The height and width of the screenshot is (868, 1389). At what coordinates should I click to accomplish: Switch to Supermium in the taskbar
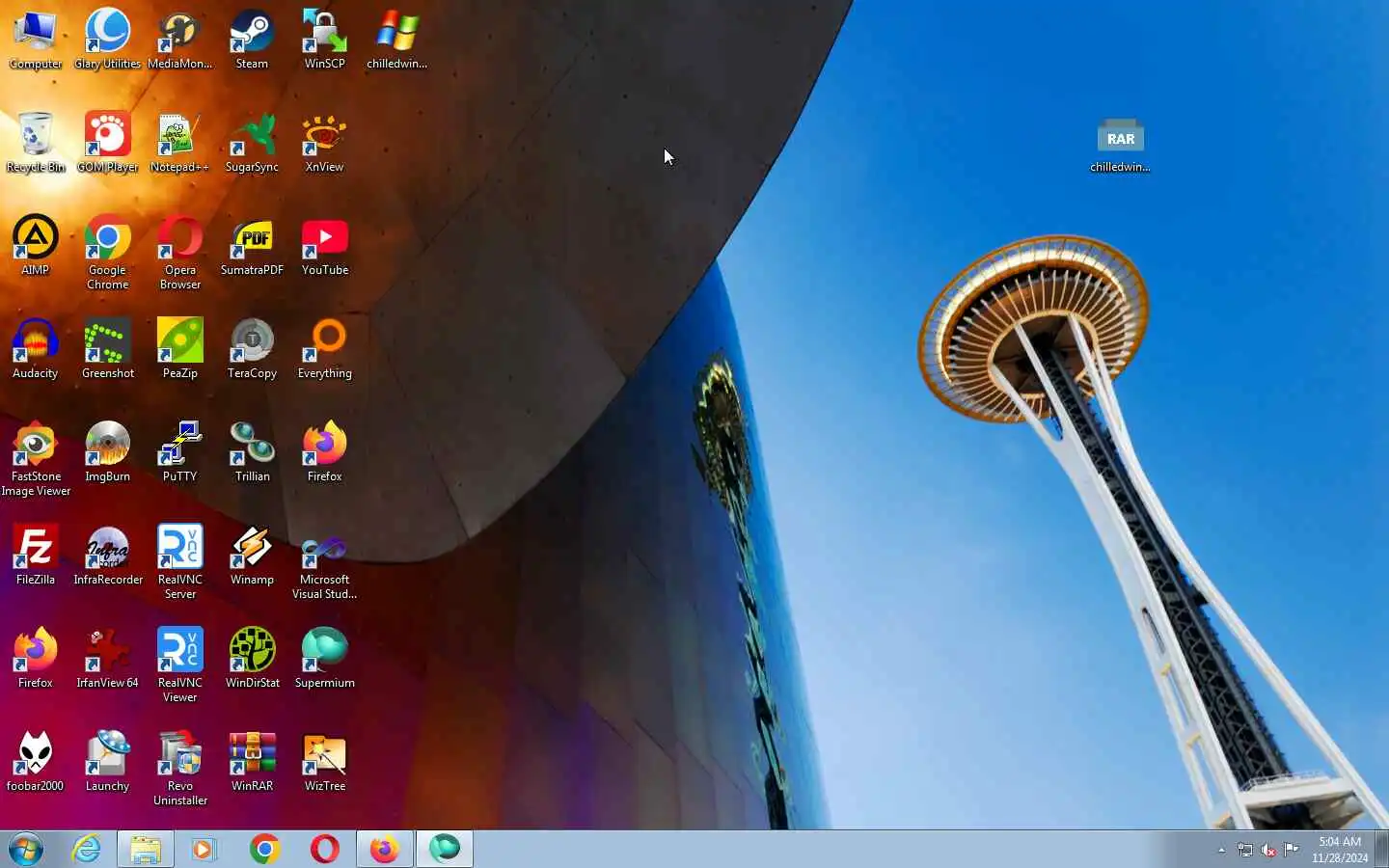[445, 850]
